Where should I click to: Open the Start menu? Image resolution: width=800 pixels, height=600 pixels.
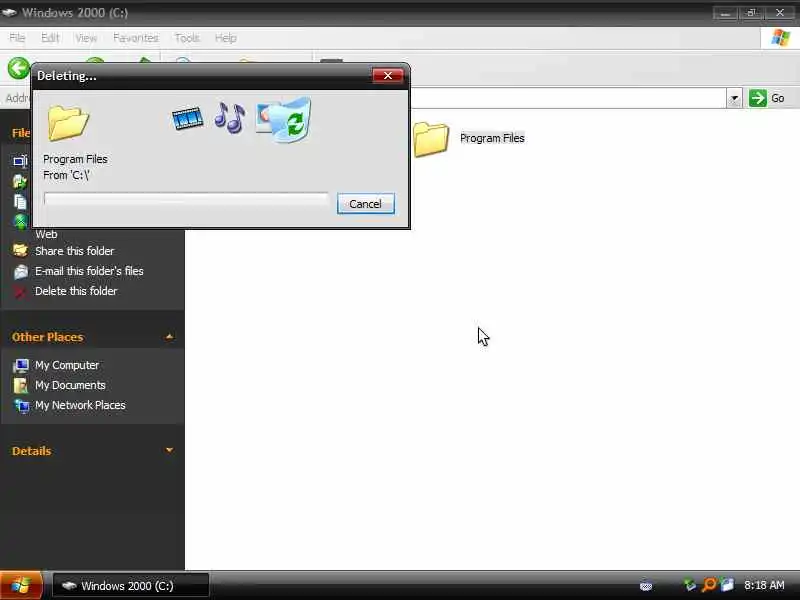(21, 585)
